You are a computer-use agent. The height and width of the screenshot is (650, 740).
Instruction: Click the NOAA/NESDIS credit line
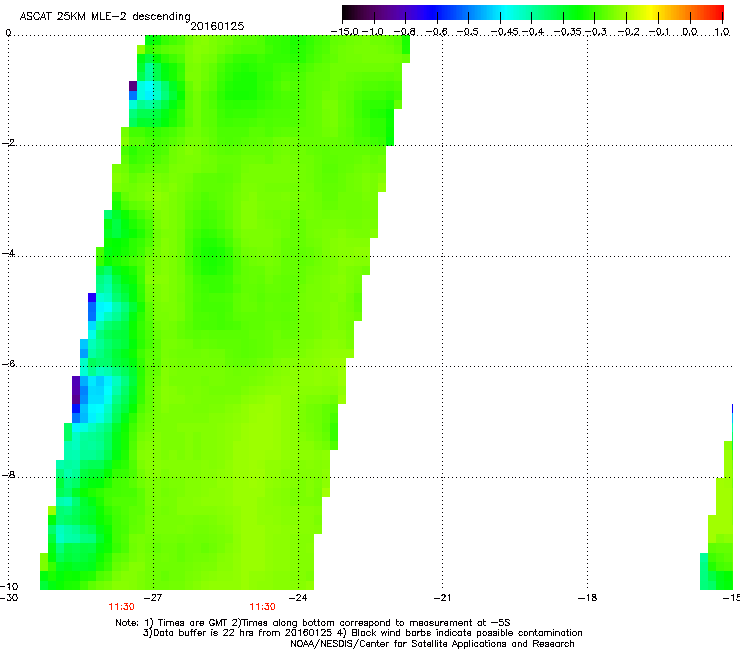coord(432,644)
